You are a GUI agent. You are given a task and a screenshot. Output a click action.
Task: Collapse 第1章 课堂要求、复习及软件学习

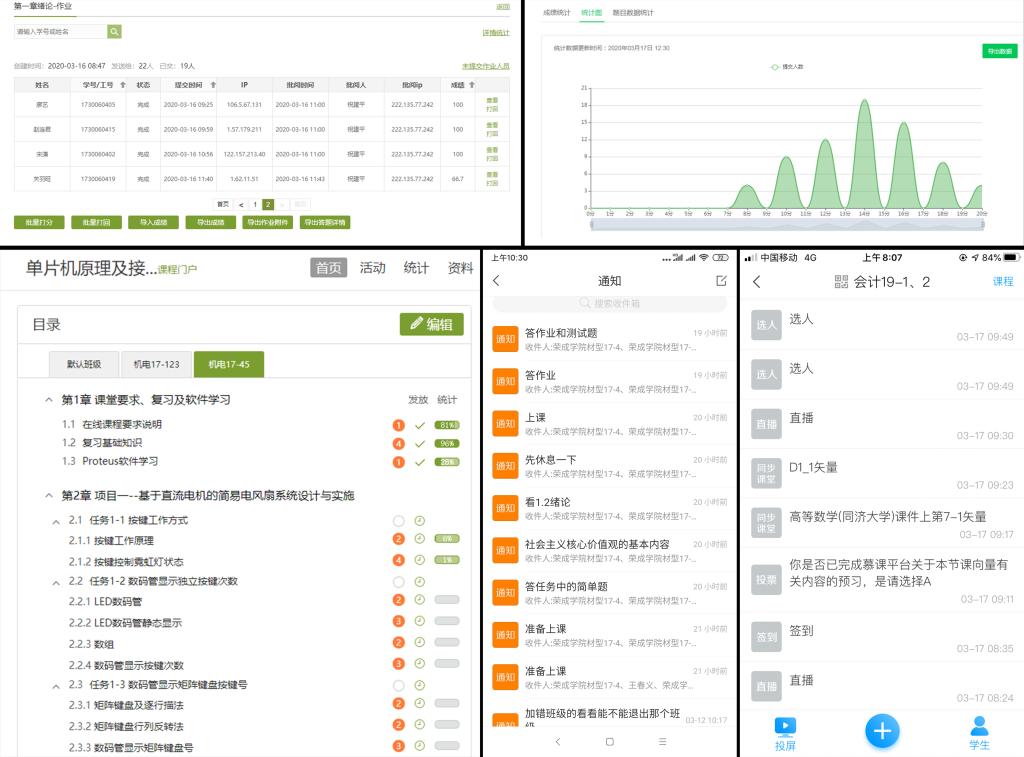tap(49, 400)
